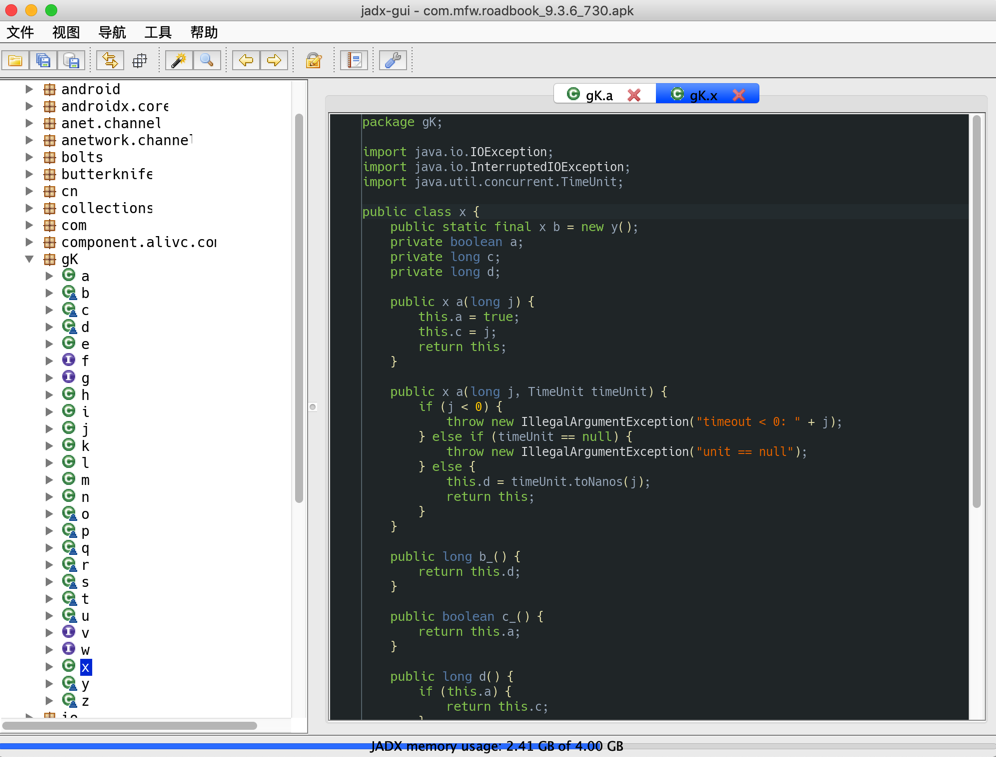Collapse the gK package
The width and height of the screenshot is (996, 757).
29,259
